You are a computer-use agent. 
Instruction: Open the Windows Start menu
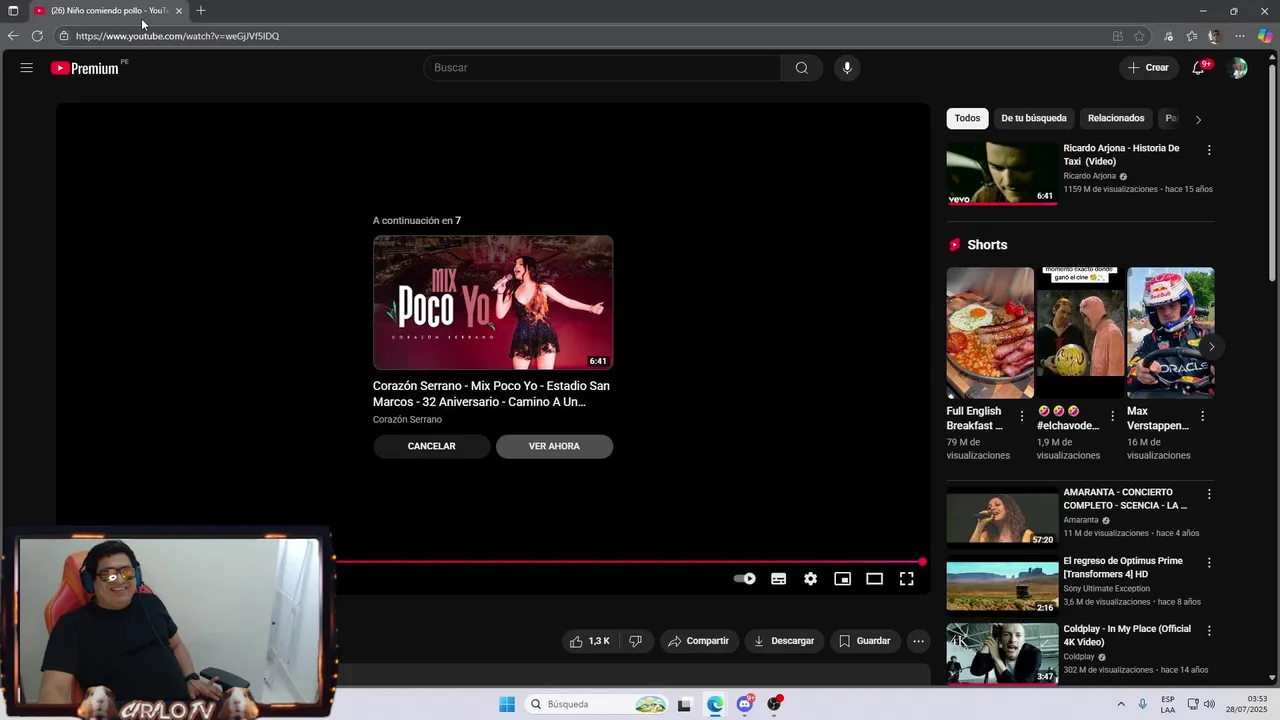(507, 704)
